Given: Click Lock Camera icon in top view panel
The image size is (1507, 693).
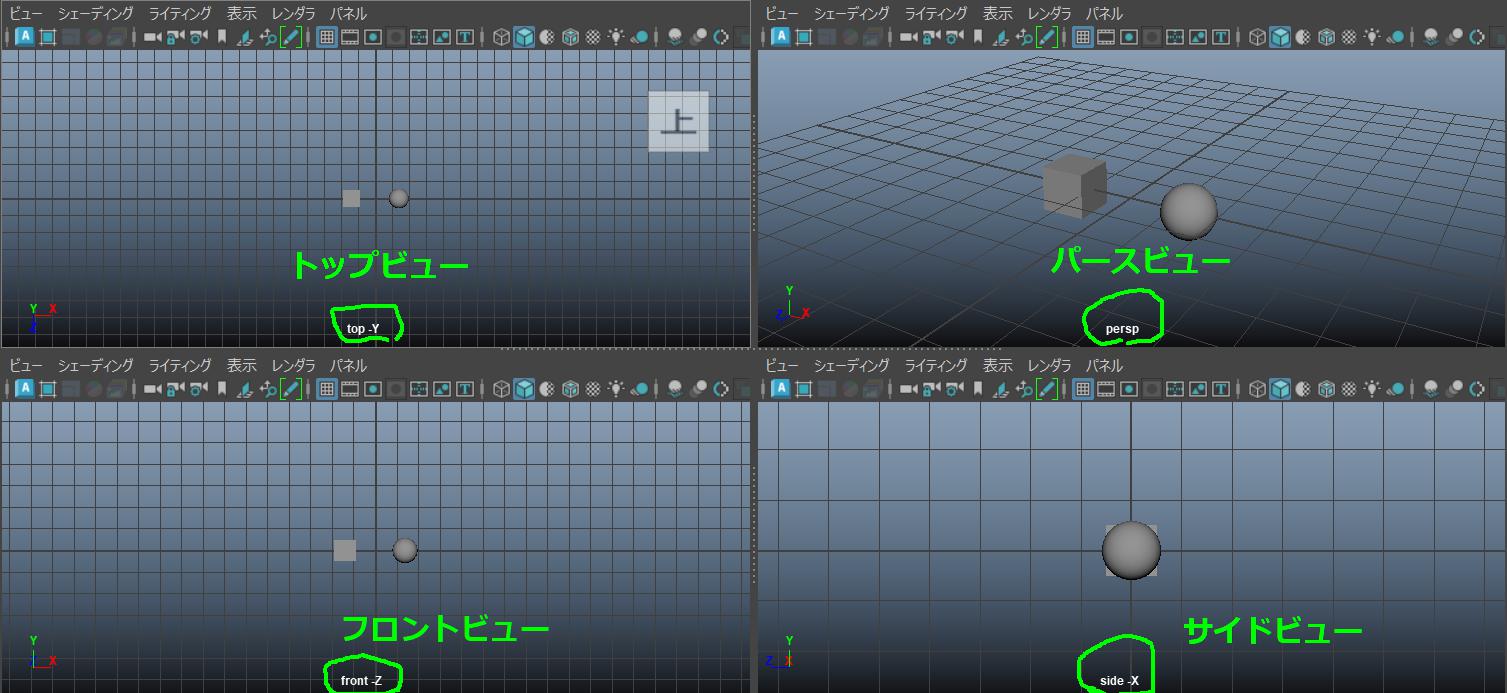Looking at the screenshot, I should pos(175,37).
